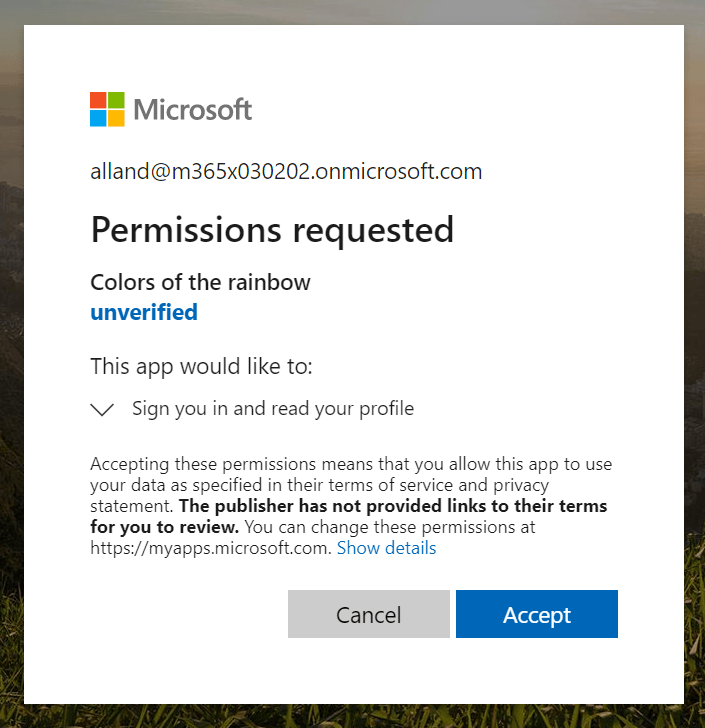The width and height of the screenshot is (705, 728).
Task: Click the green square of Microsoft logo
Action: [116, 100]
